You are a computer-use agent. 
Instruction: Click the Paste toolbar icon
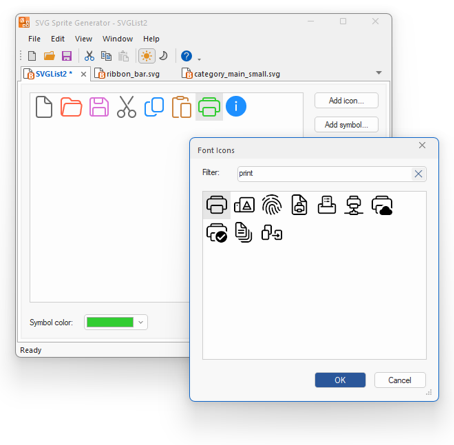[123, 56]
